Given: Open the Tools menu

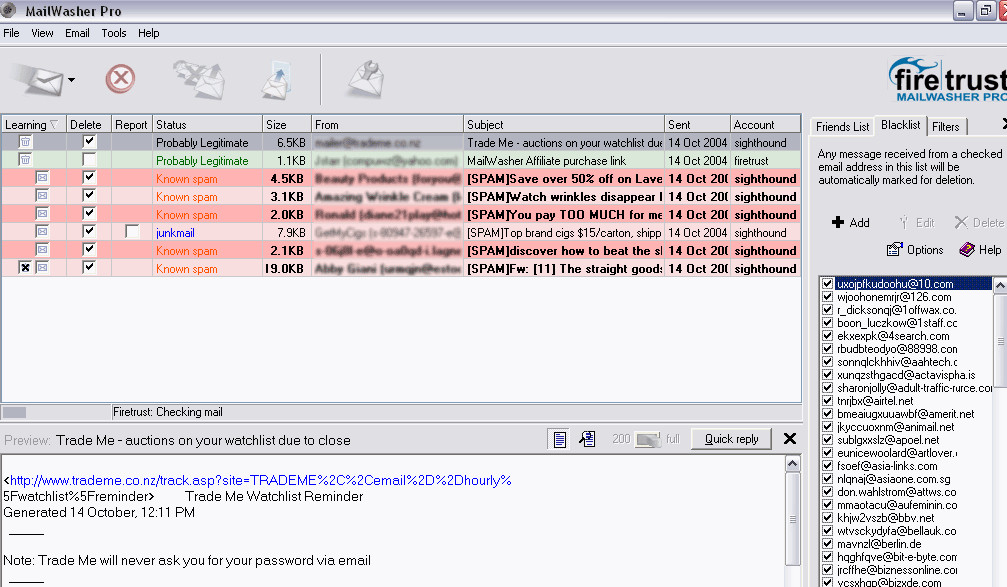Looking at the screenshot, I should pyautogui.click(x=114, y=33).
